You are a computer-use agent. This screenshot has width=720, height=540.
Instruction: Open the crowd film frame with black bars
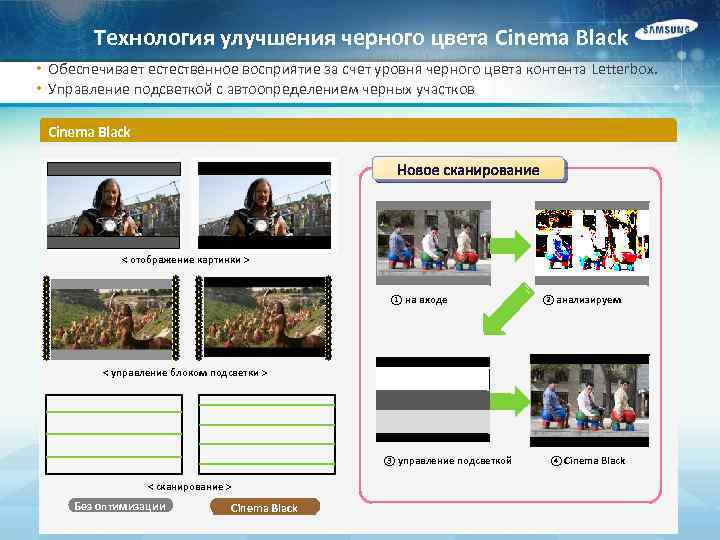pos(264,318)
